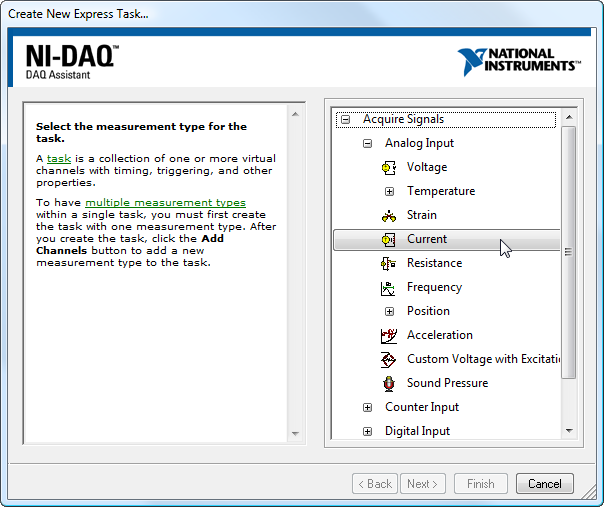Click the Sound Pressure microphone icon
The image size is (604, 507).
click(389, 384)
